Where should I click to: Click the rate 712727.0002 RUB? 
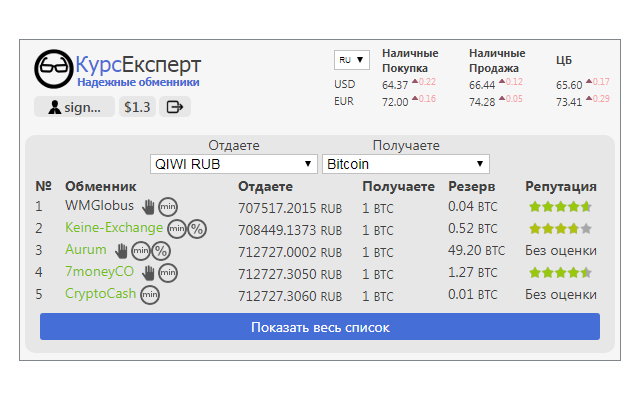click(x=290, y=253)
